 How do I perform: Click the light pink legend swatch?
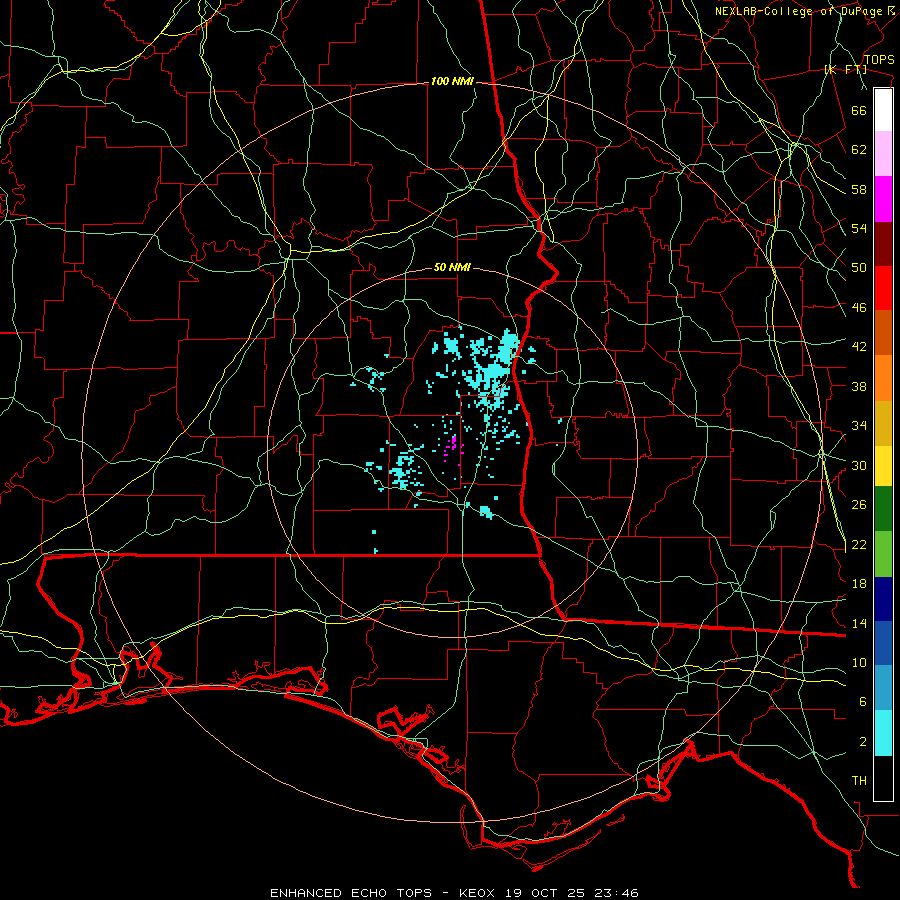click(883, 154)
